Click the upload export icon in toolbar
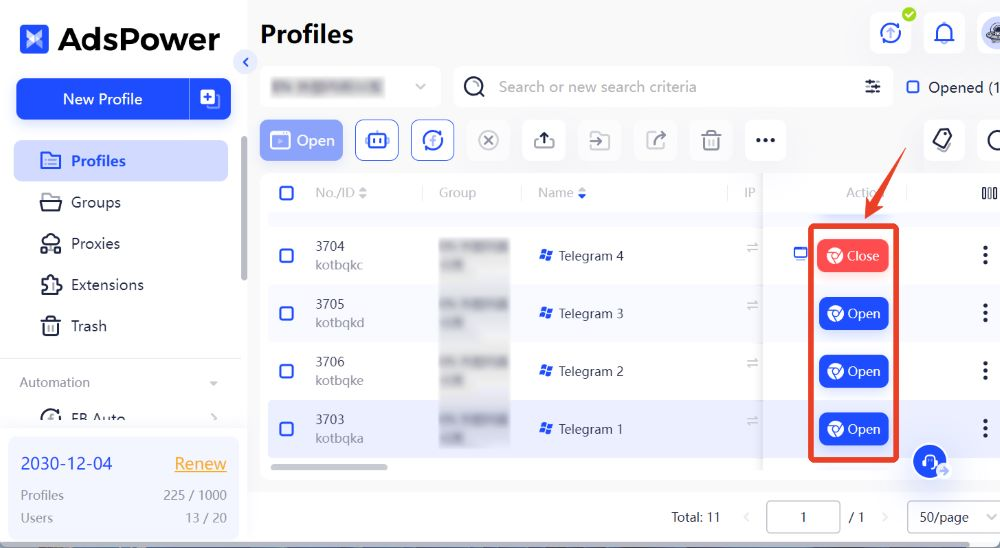1000x548 pixels. 544,141
